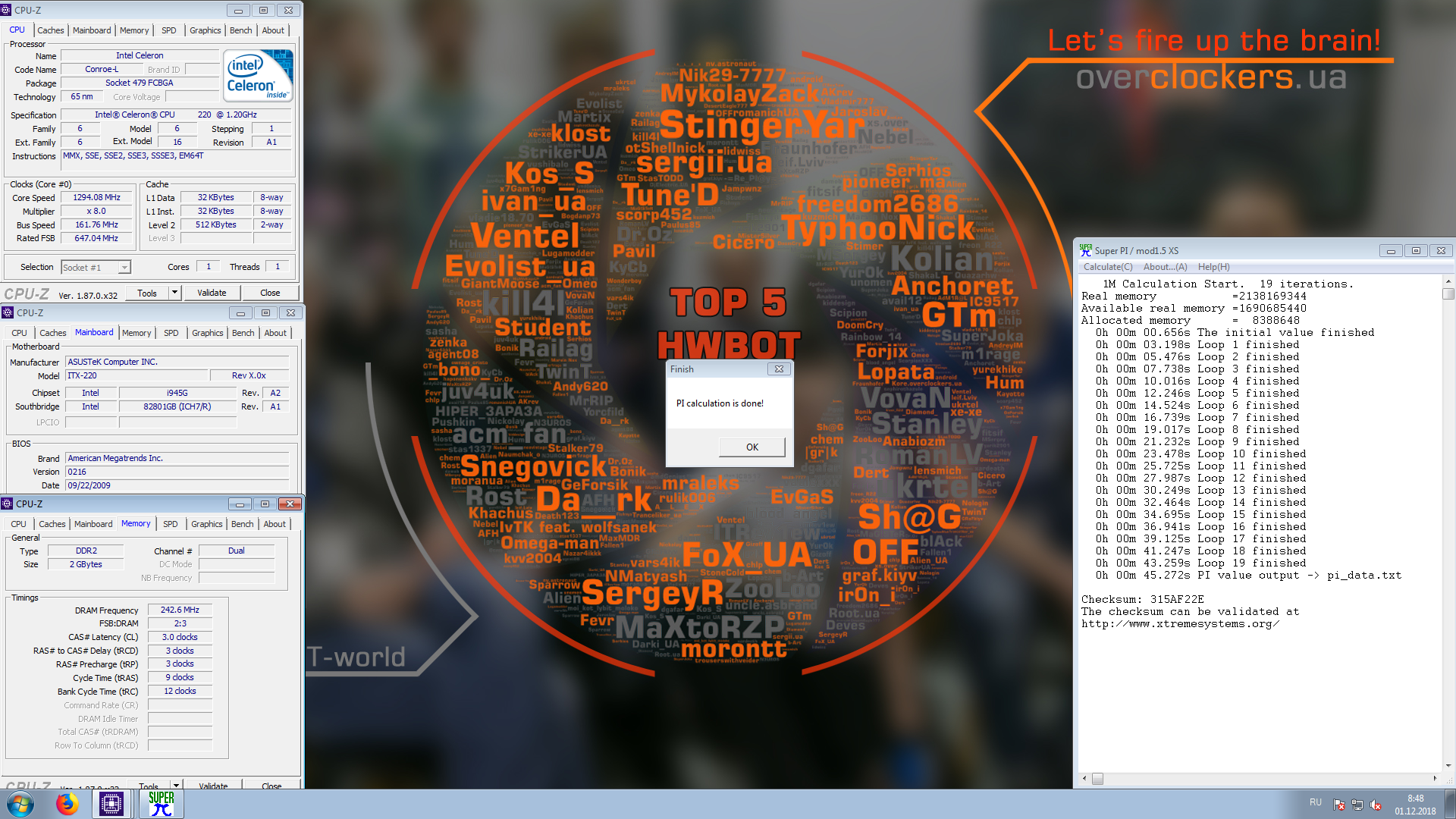The width and height of the screenshot is (1456, 819).
Task: Open the Calculate(C) menu in Super PI
Action: click(x=1108, y=267)
